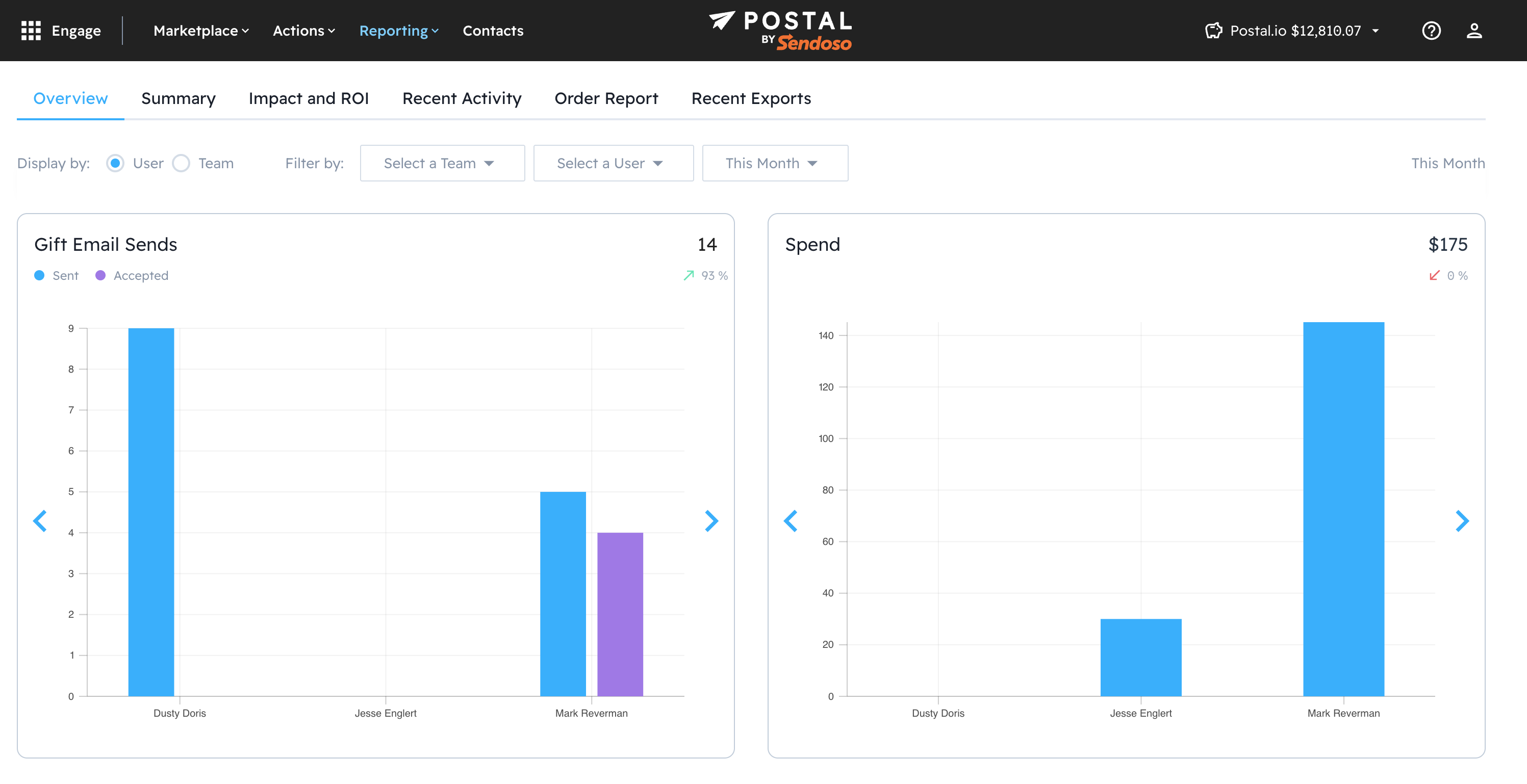Click the help question mark icon
The image size is (1527, 784).
(x=1431, y=31)
